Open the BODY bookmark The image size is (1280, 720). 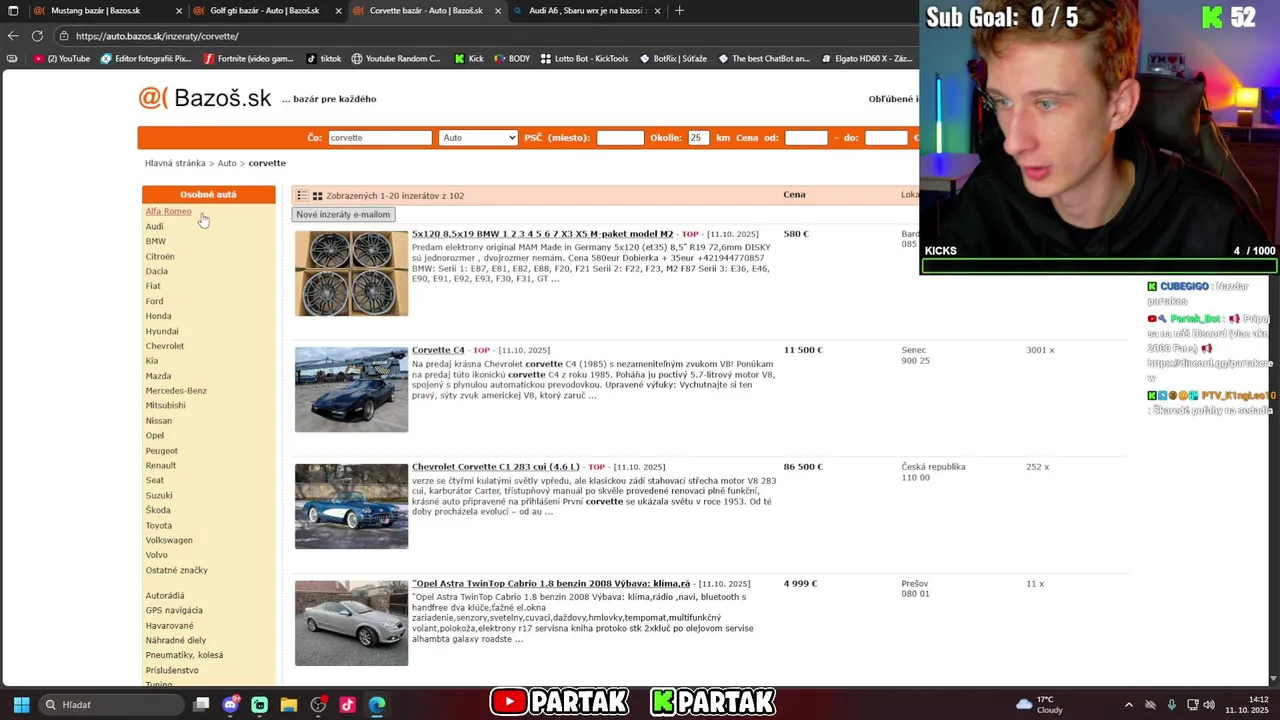512,59
